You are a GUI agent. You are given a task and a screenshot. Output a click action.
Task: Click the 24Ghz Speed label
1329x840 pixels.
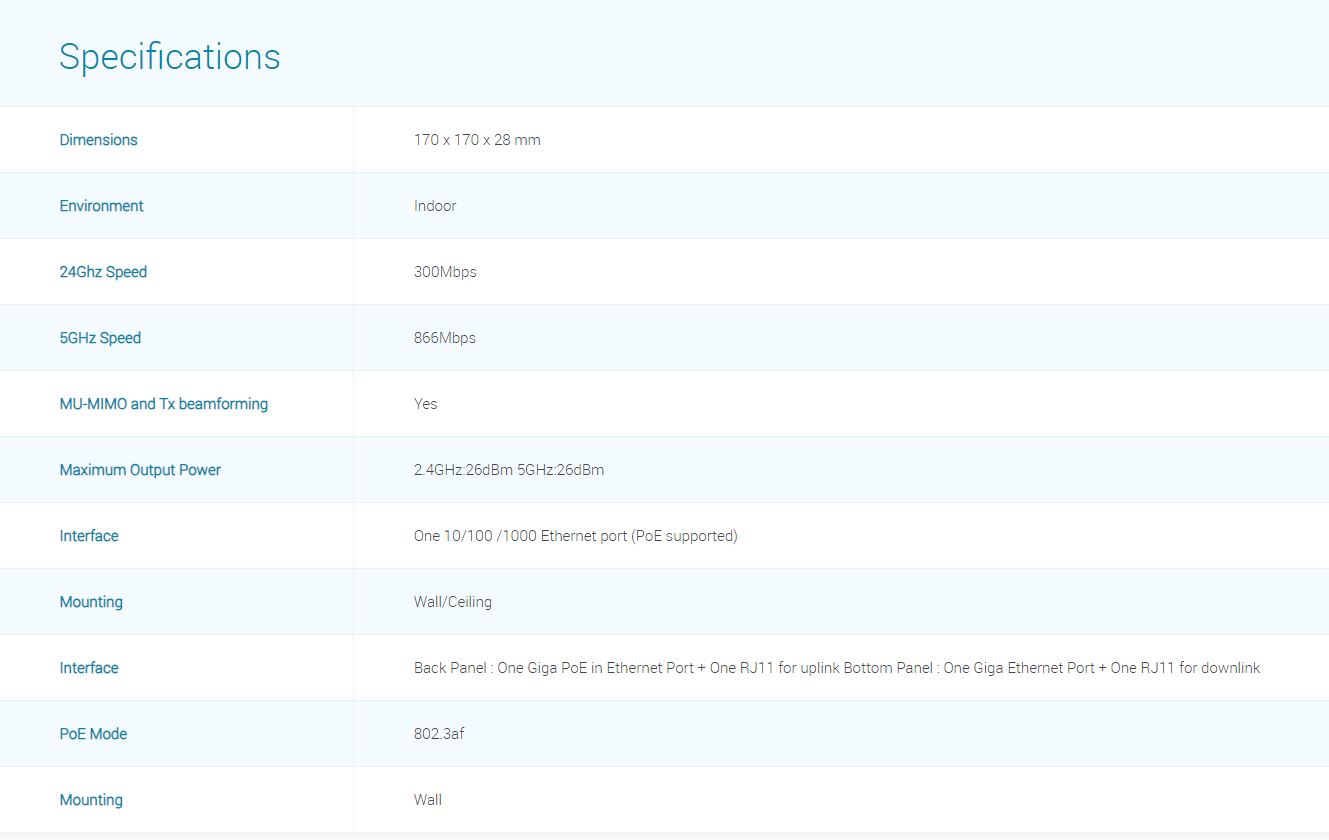pos(103,272)
